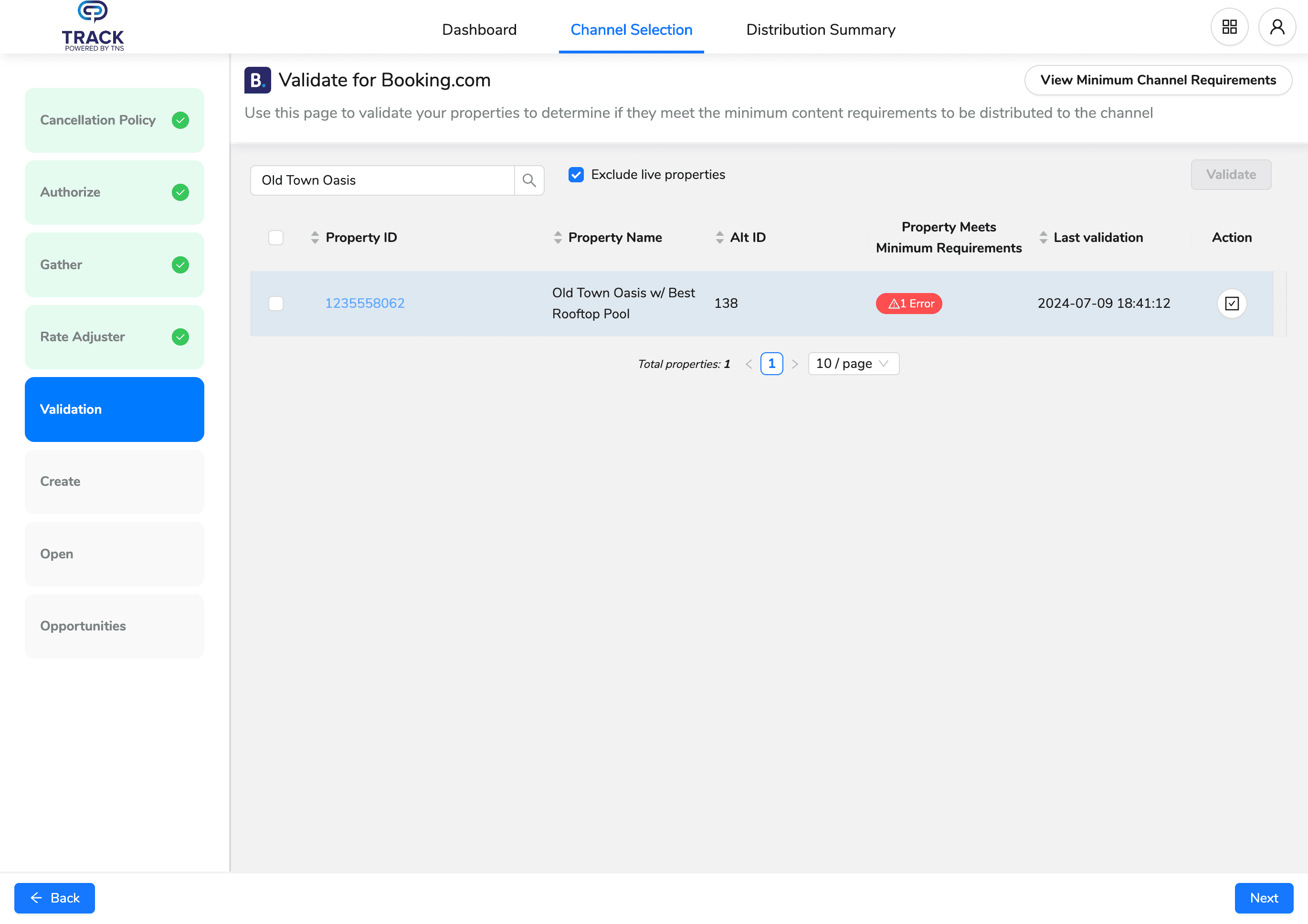This screenshot has height=924, width=1308.
Task: Click View Minimum Channel Requirements button
Action: click(1158, 80)
